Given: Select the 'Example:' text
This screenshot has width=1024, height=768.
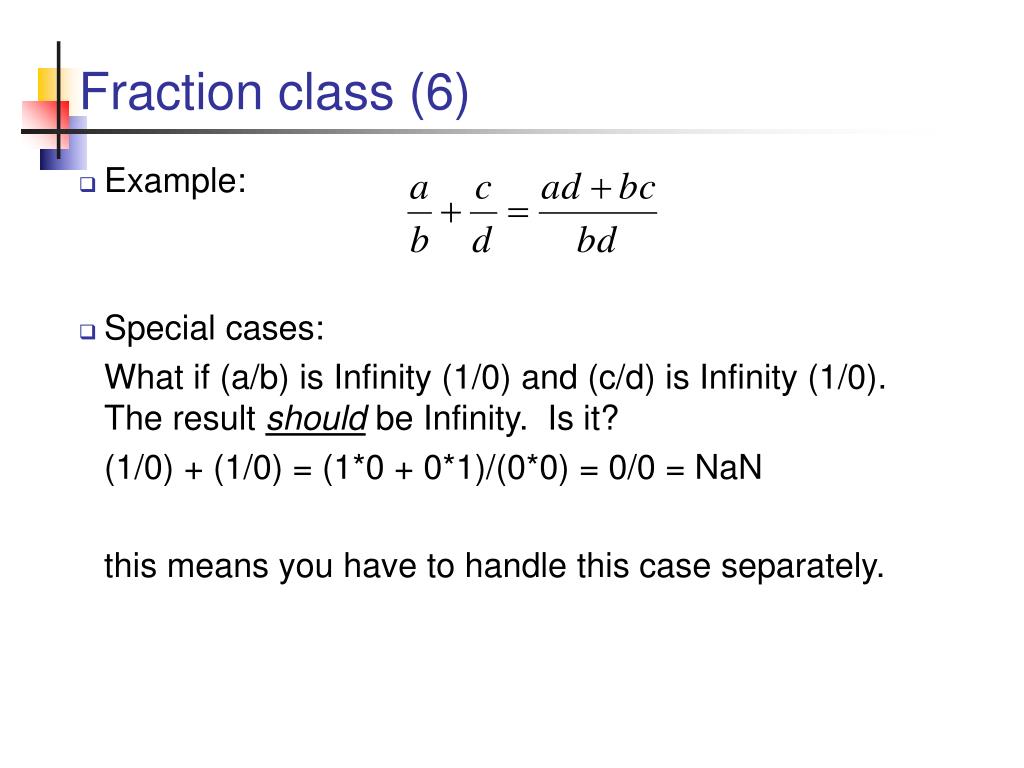Looking at the screenshot, I should click(x=175, y=181).
